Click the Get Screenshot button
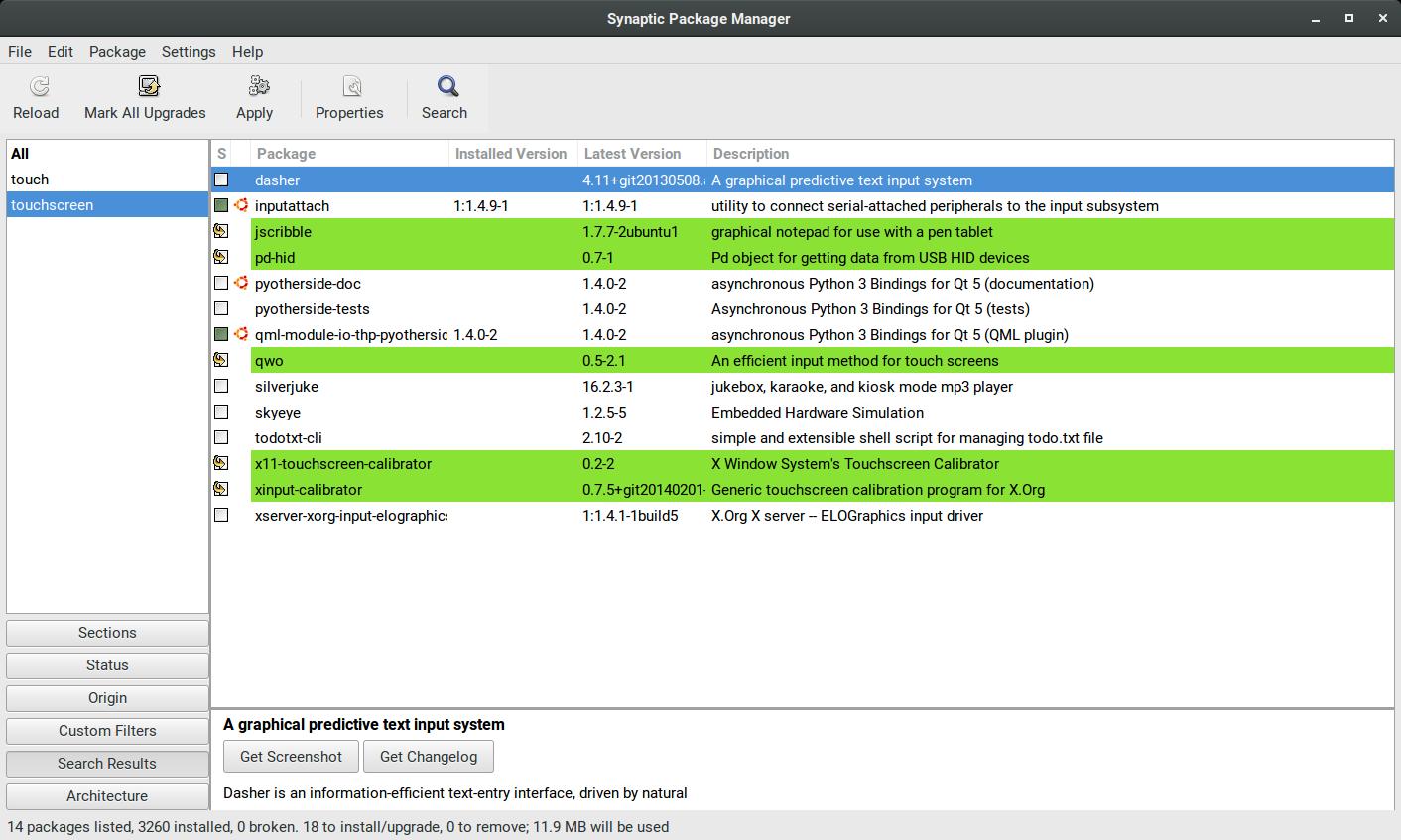Screen dimensions: 1401x840 click(291, 757)
